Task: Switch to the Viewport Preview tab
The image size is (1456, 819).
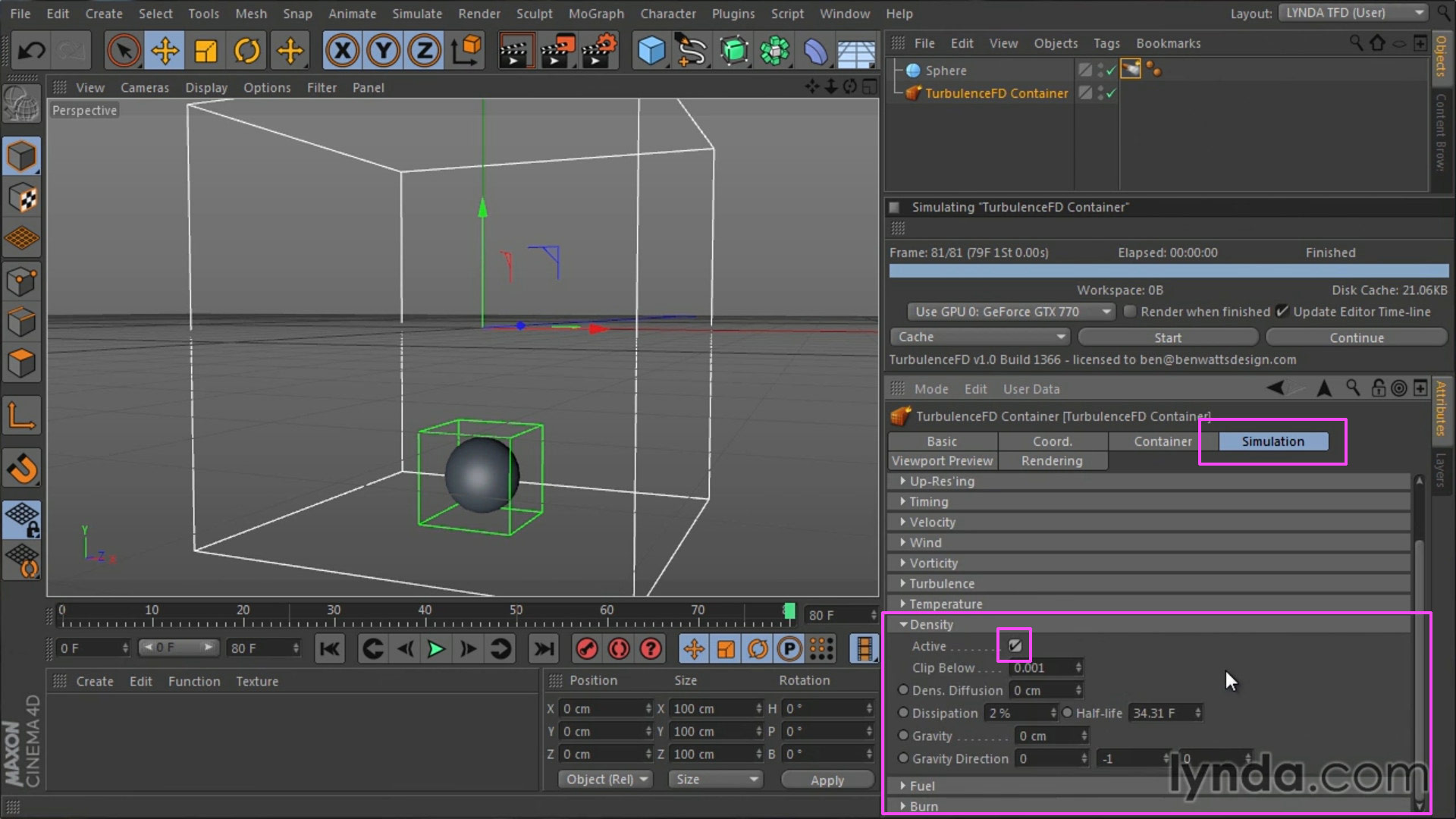Action: 943,461
